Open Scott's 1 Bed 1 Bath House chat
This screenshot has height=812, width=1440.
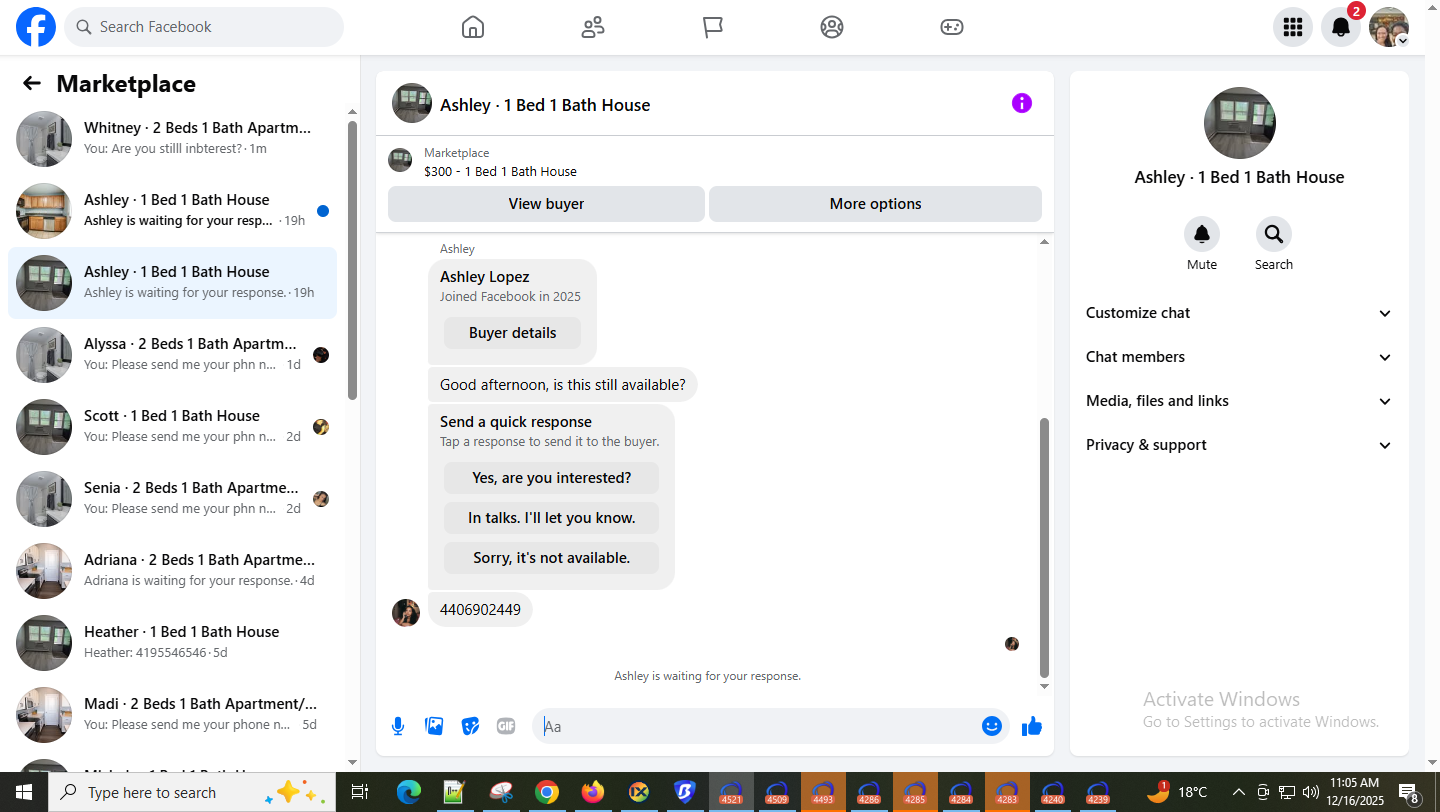coord(172,427)
